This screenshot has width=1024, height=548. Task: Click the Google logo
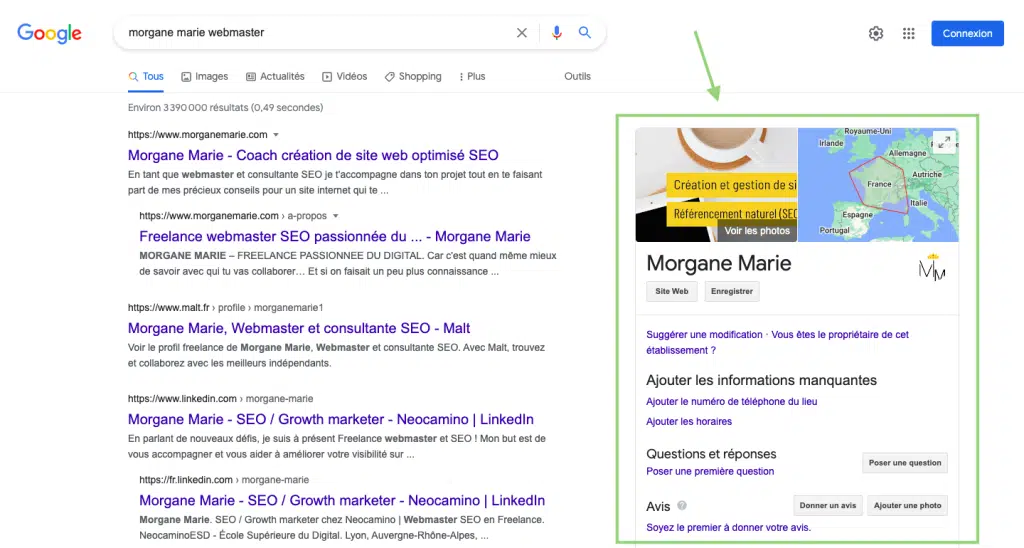tap(50, 33)
